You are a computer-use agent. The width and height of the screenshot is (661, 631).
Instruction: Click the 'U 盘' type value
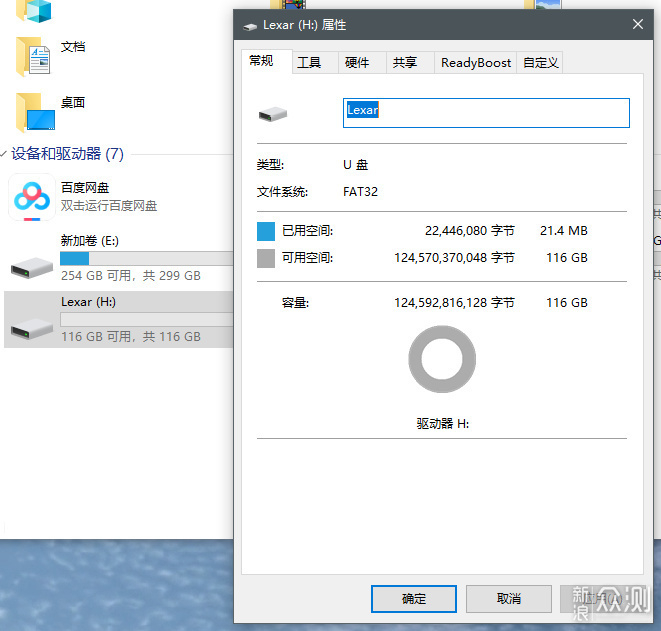click(355, 165)
